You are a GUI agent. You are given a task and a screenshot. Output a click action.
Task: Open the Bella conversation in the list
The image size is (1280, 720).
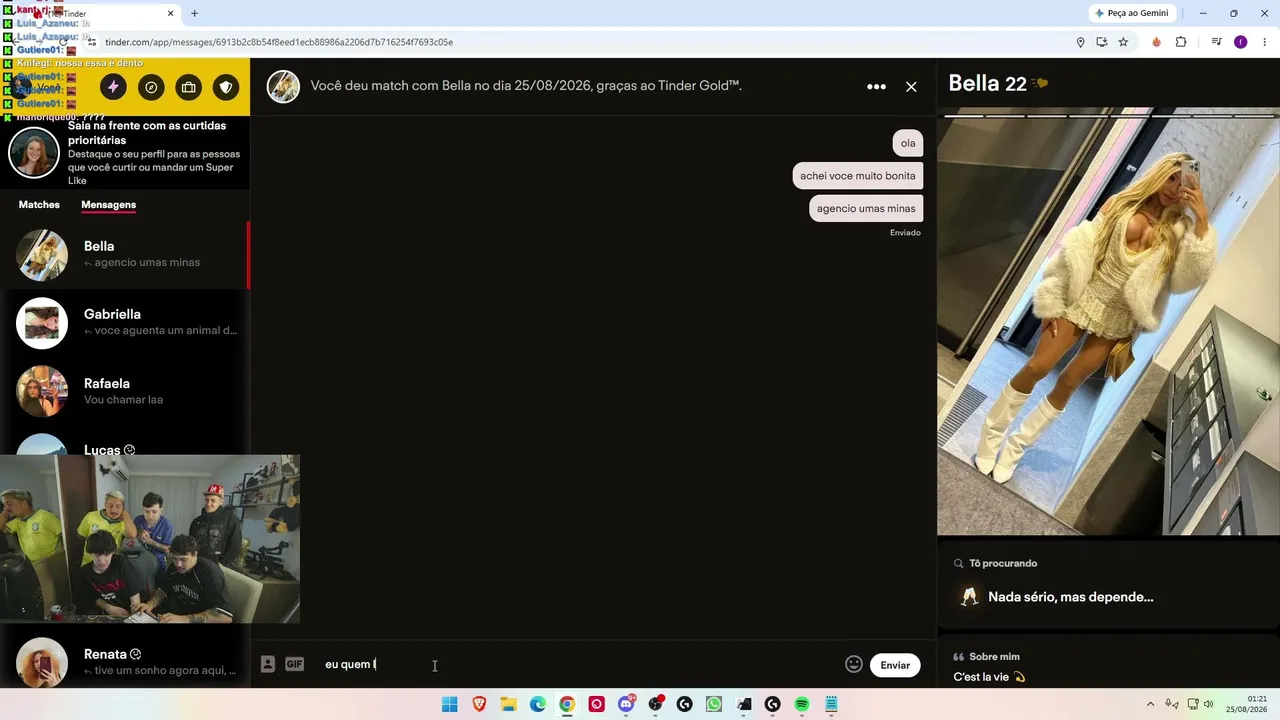tap(125, 254)
